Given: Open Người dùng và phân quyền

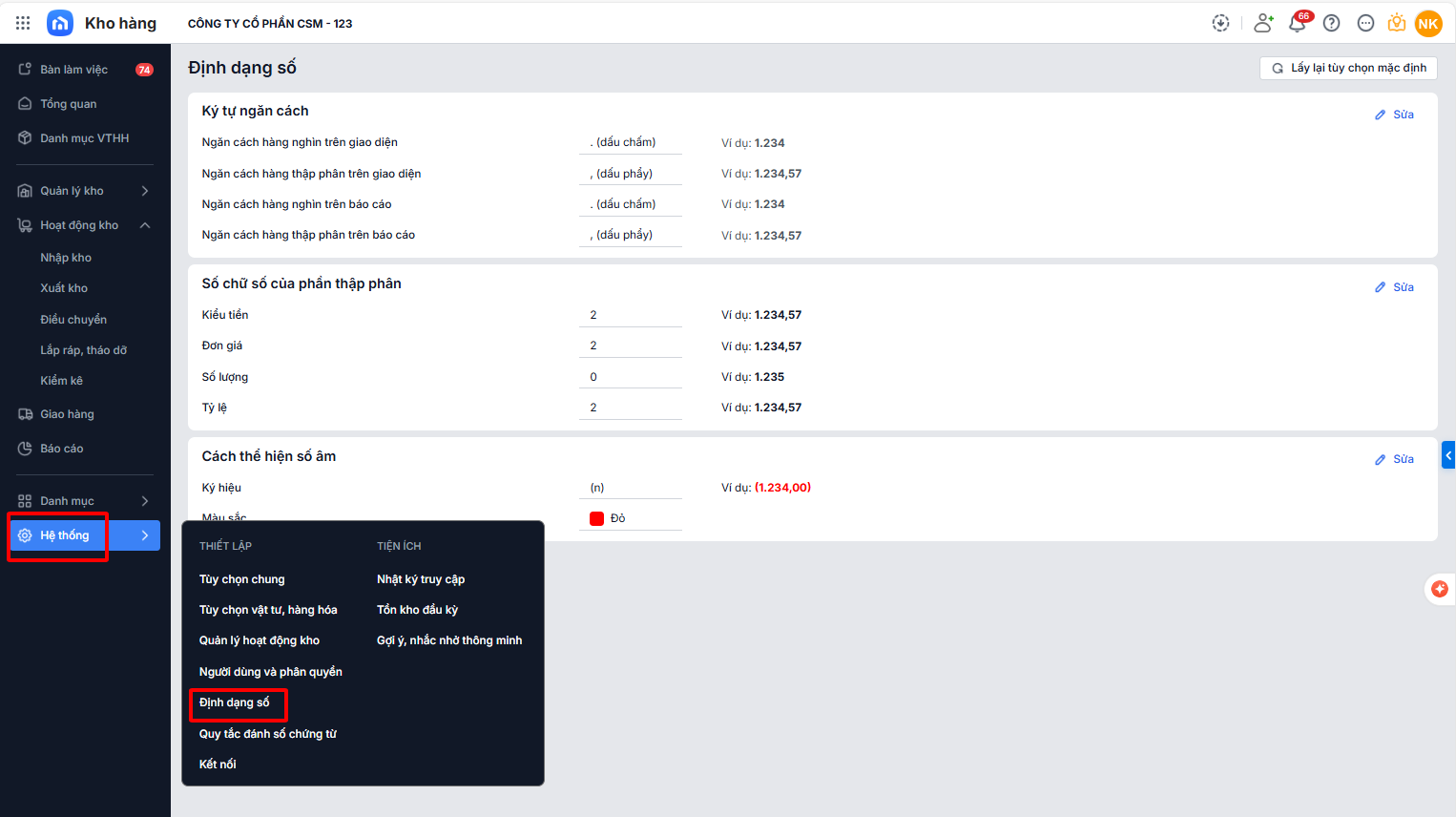Looking at the screenshot, I should click(271, 672).
